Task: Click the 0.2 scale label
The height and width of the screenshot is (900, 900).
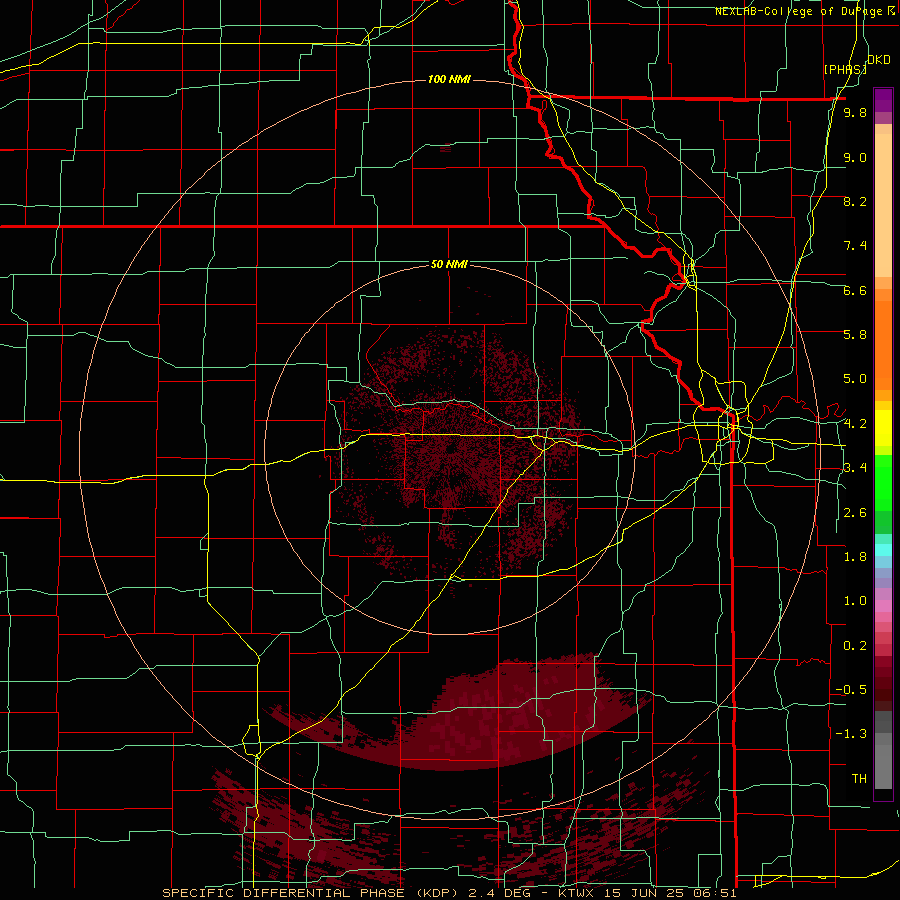Action: point(855,646)
